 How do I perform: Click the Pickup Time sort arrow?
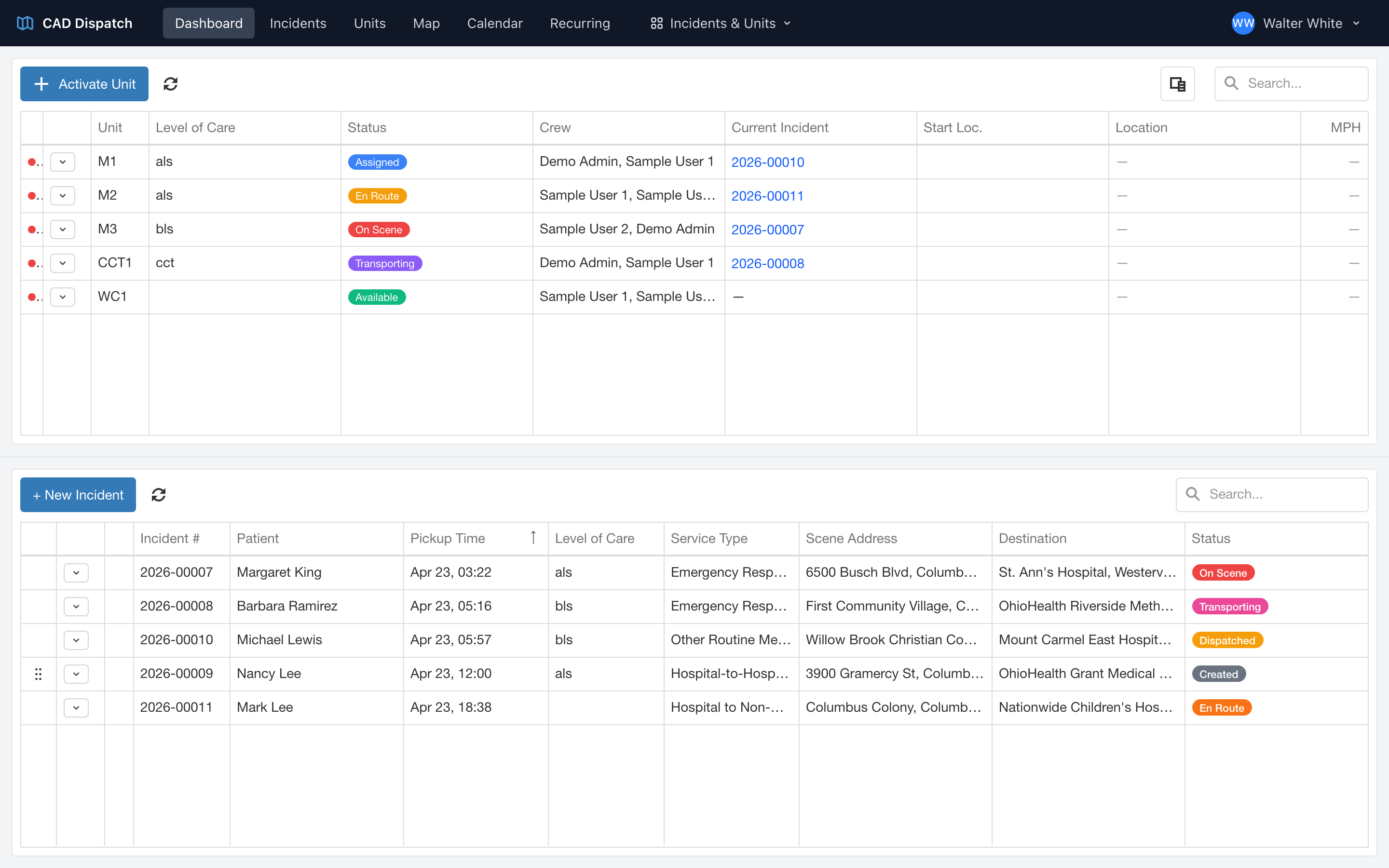[x=533, y=538]
